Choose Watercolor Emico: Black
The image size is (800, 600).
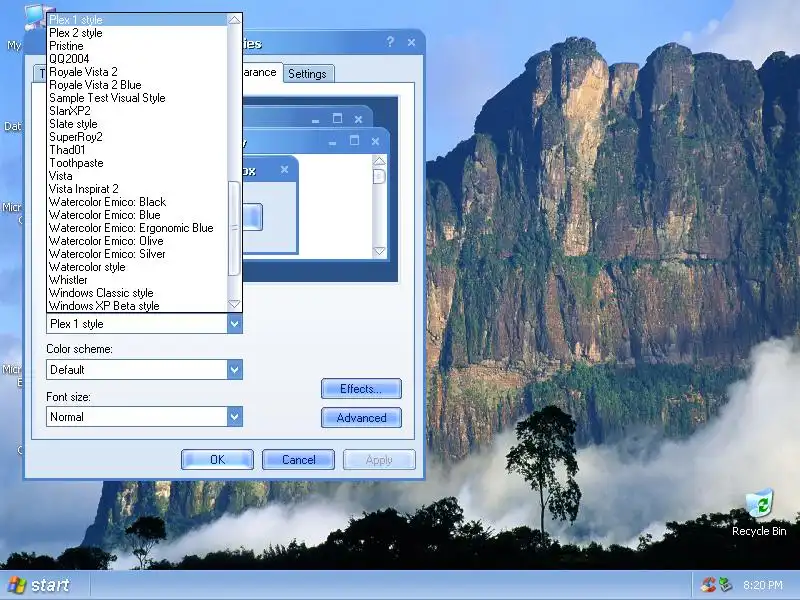point(137,202)
